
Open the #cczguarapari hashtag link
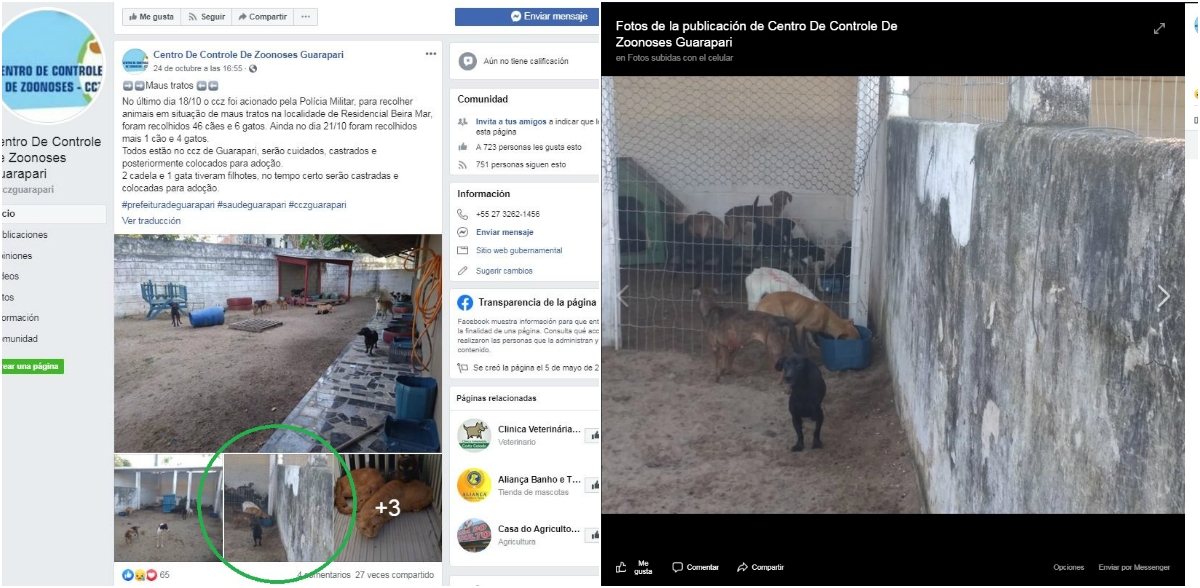pyautogui.click(x=318, y=204)
